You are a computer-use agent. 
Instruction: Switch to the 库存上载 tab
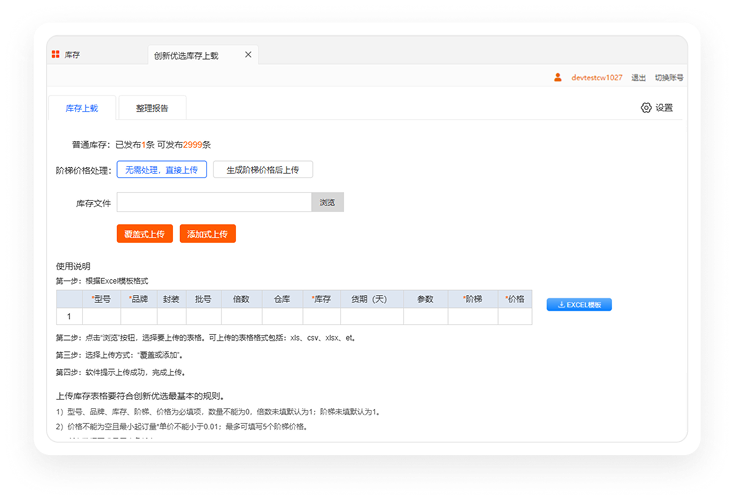pyautogui.click(x=82, y=108)
